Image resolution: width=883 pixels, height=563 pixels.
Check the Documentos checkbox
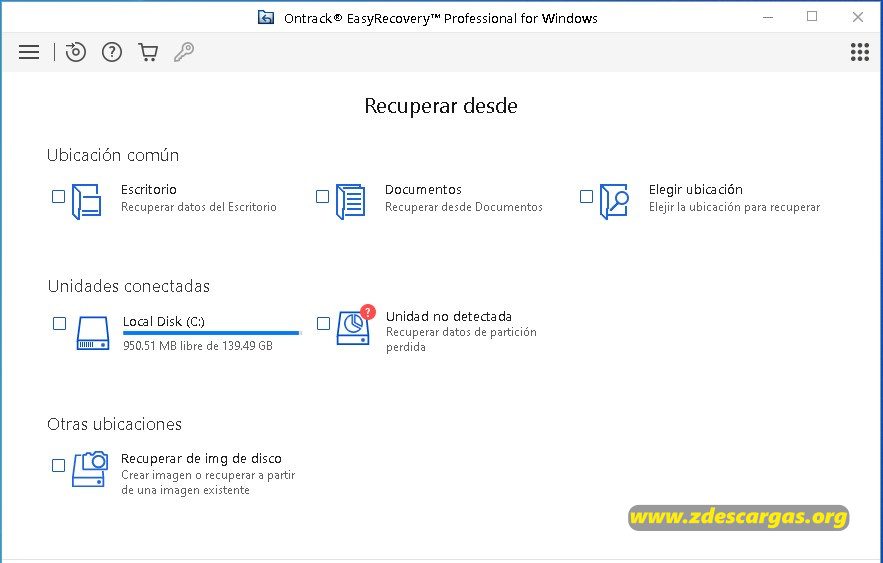[x=322, y=196]
